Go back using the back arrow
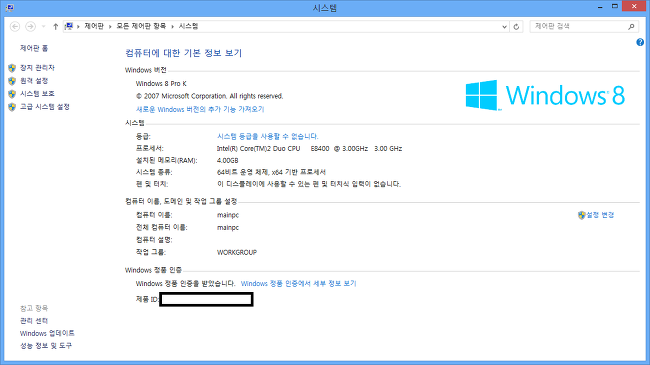The height and width of the screenshot is (365, 650). coord(15,27)
